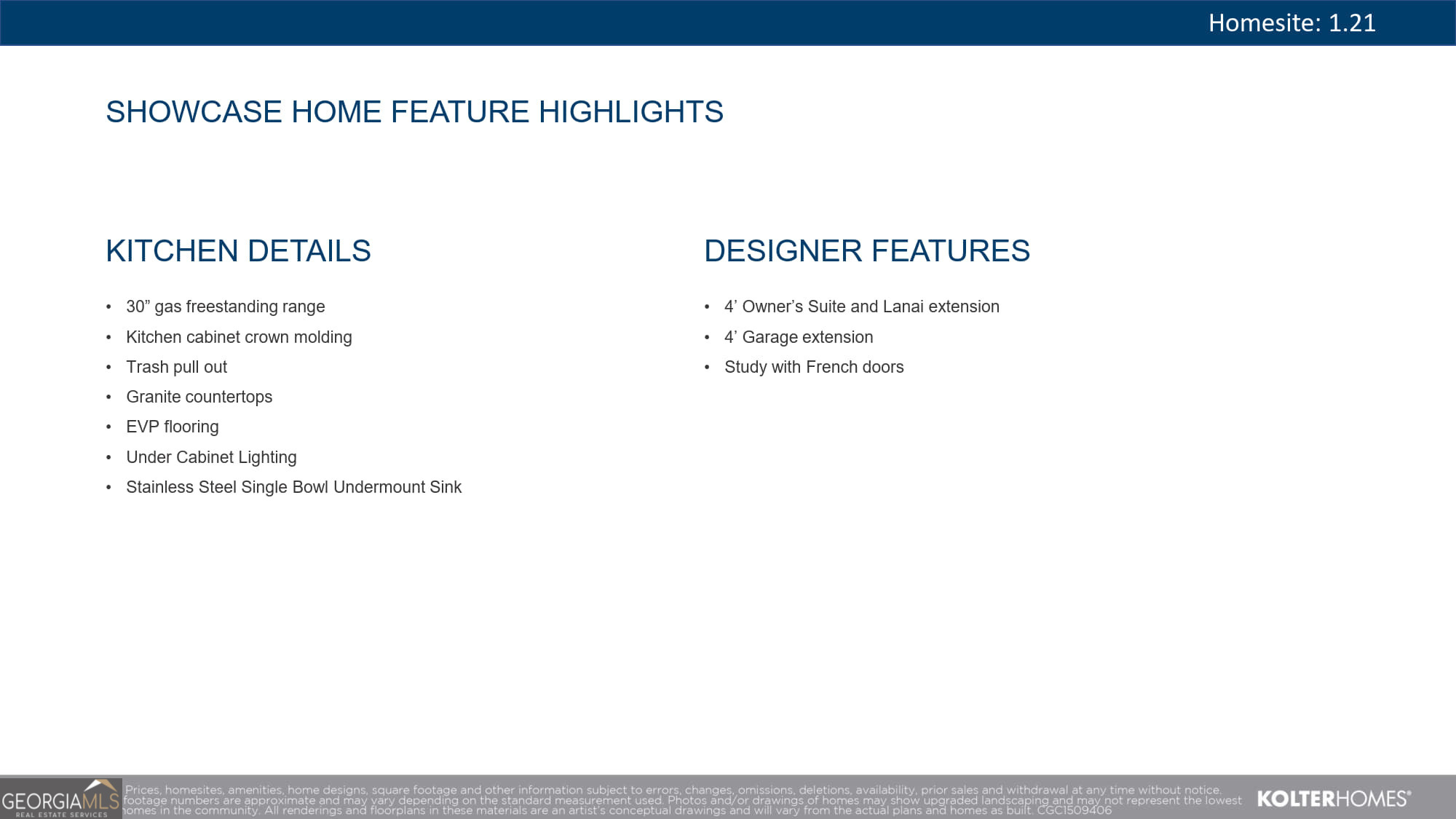The image size is (1456, 819).
Task: Select 'Kitchen cabinet crown molding' bullet
Action: (239, 337)
